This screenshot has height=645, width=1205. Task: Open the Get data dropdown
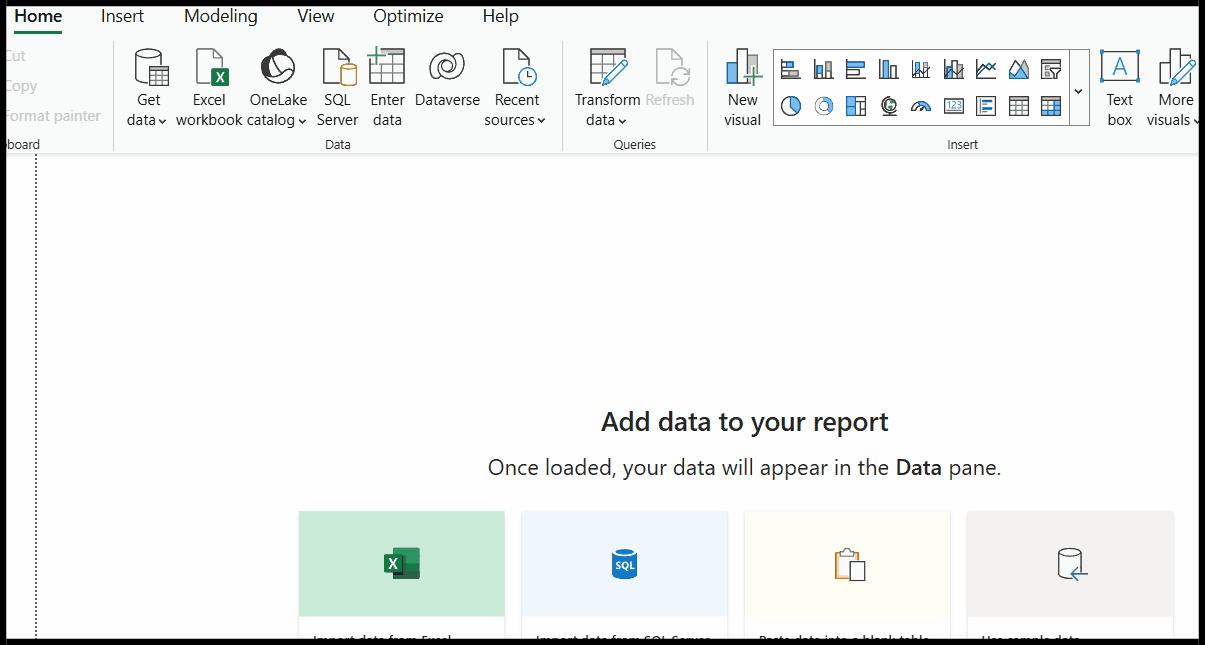(149, 85)
